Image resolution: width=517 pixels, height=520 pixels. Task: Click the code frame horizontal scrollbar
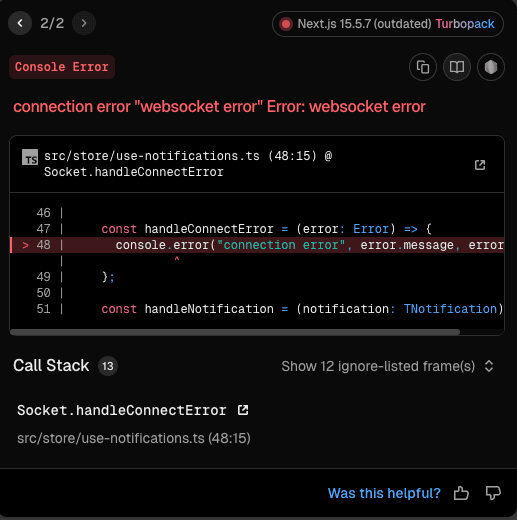click(235, 332)
